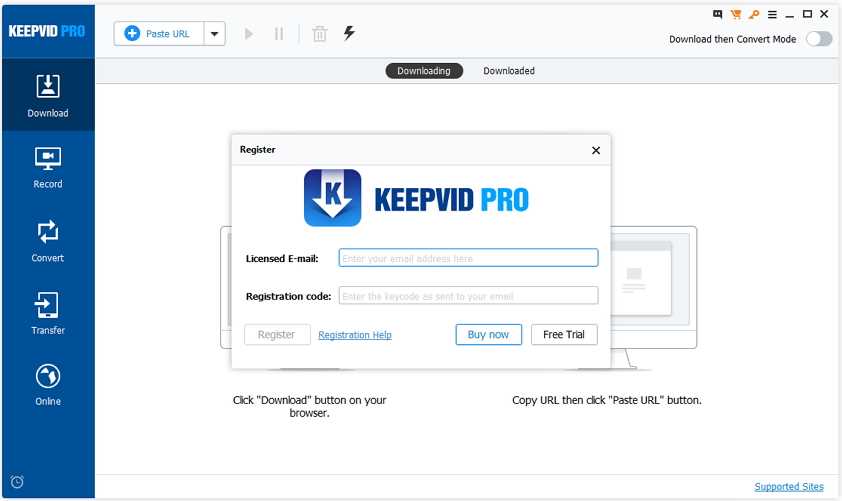842x501 pixels.
Task: Click the Registration code input field
Action: point(468,295)
